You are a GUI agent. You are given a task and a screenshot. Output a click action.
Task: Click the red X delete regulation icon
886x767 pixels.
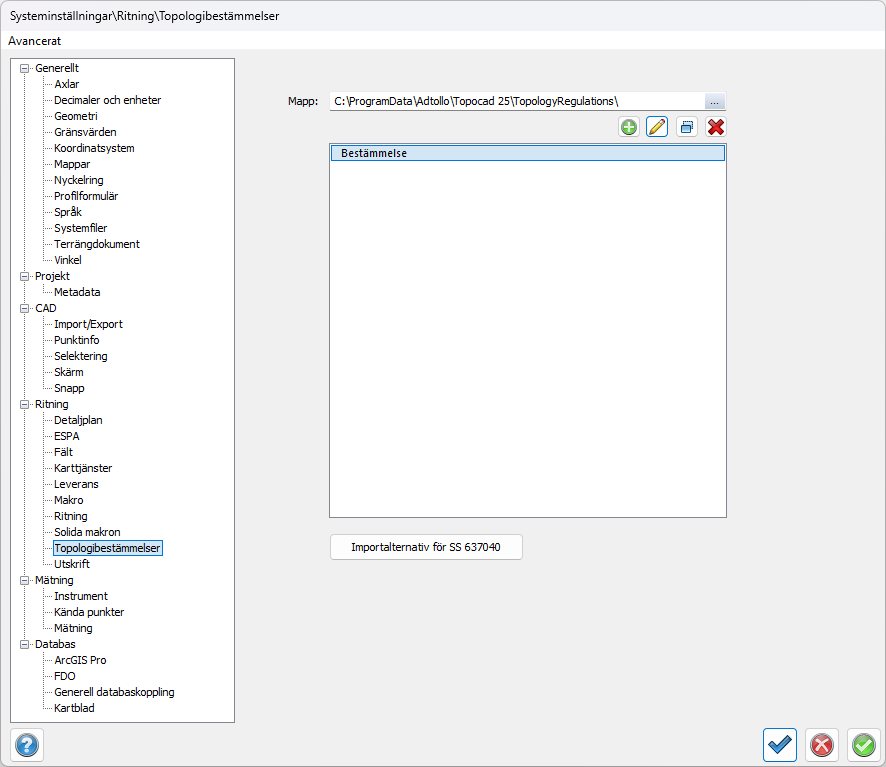[x=715, y=127]
